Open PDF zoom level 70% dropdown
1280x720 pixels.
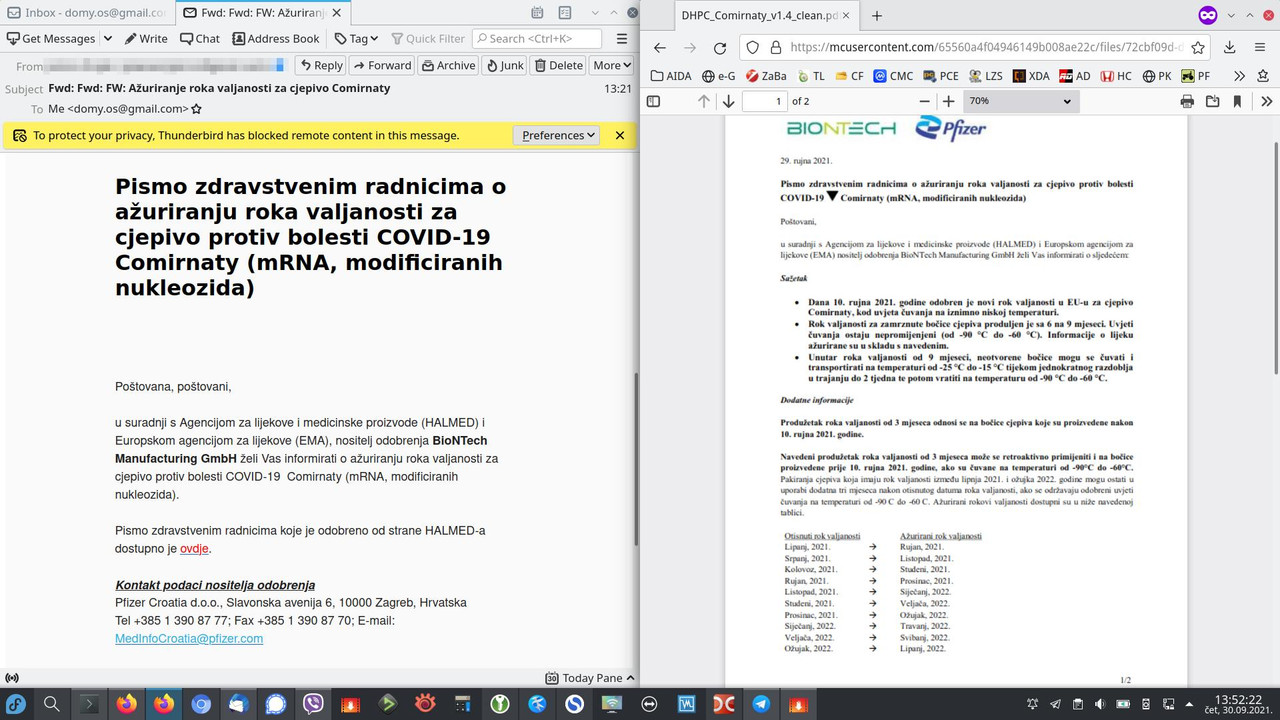click(x=1019, y=101)
